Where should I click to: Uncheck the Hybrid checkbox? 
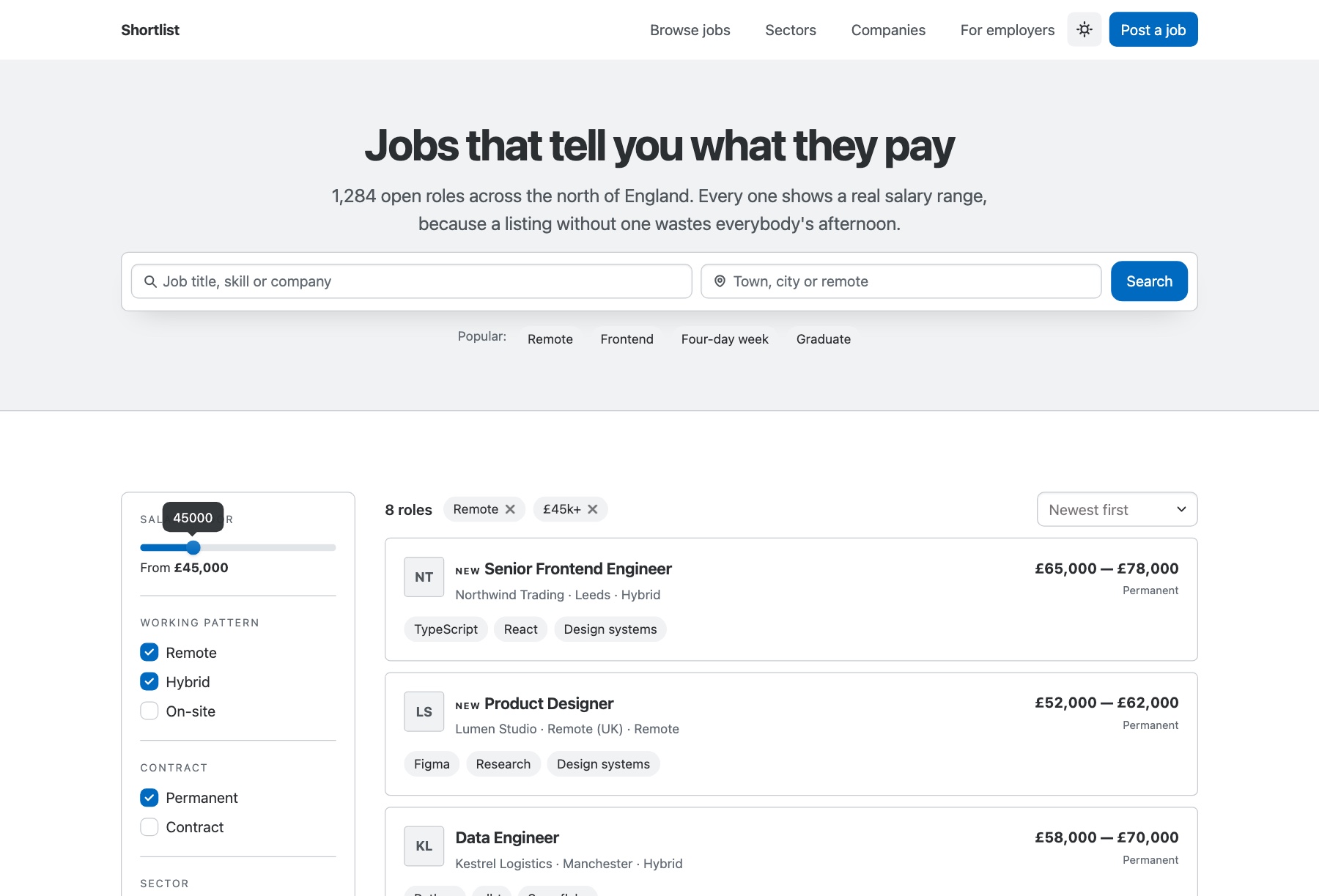(149, 681)
